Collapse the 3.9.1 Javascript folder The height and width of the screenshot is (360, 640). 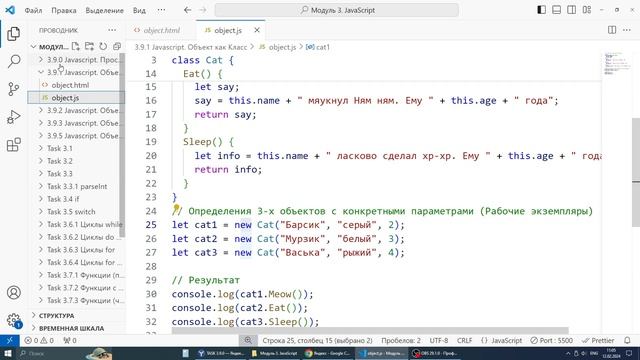[x=77, y=72]
